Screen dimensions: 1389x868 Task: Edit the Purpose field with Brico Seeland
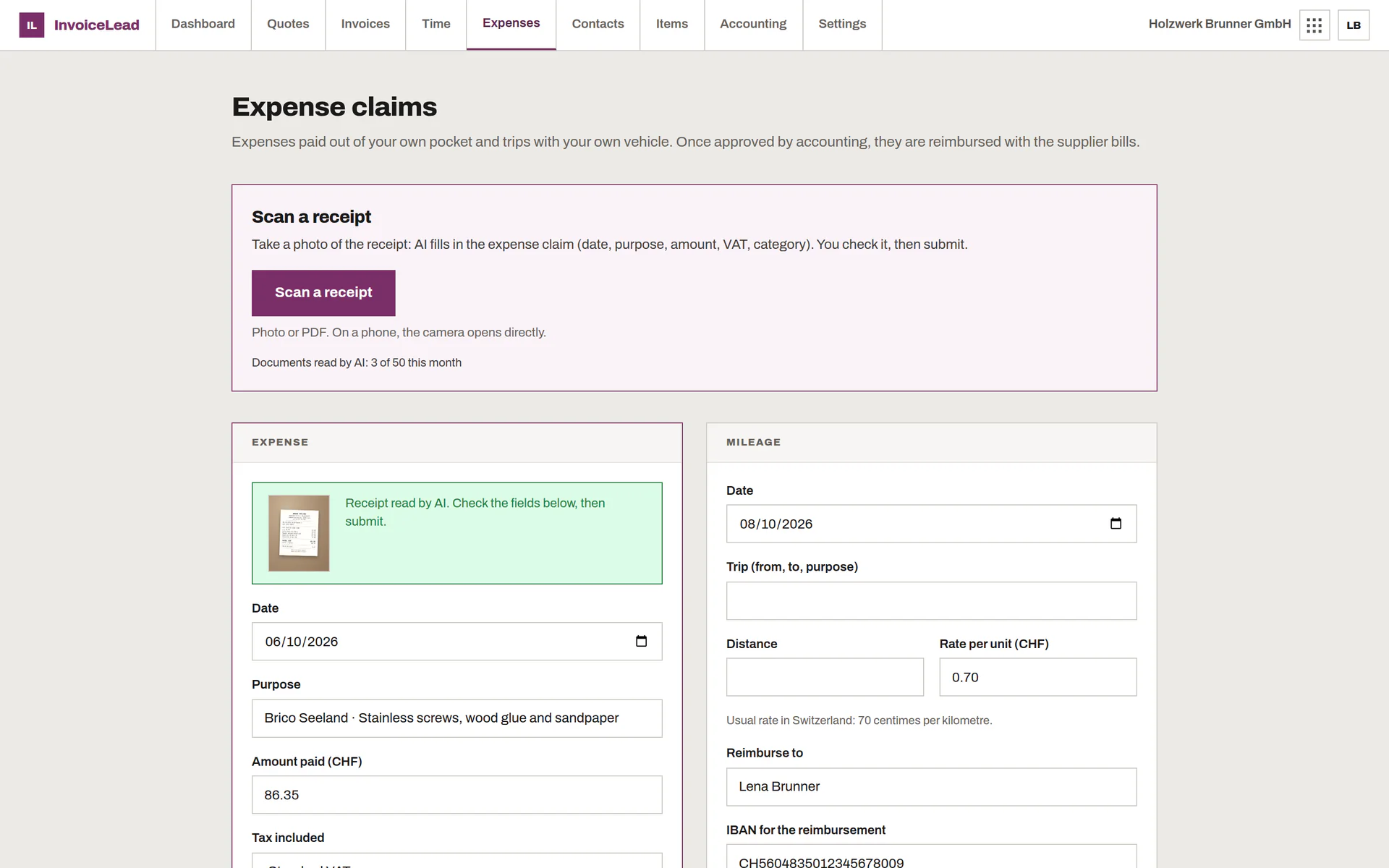456,718
